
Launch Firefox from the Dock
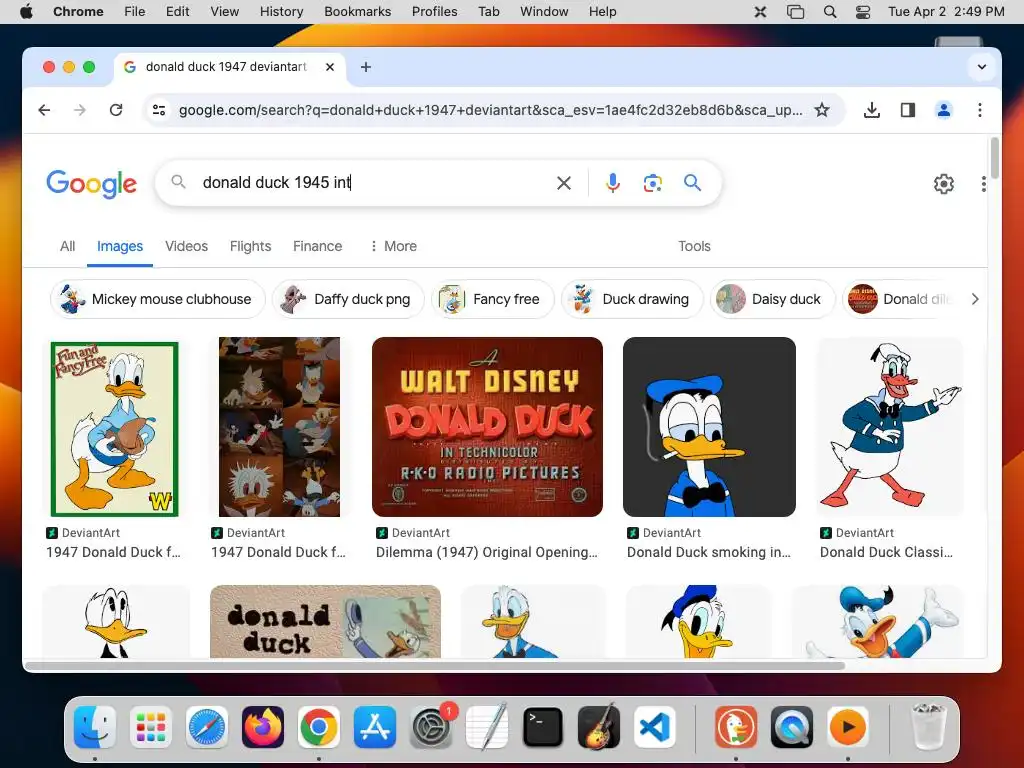(x=263, y=726)
